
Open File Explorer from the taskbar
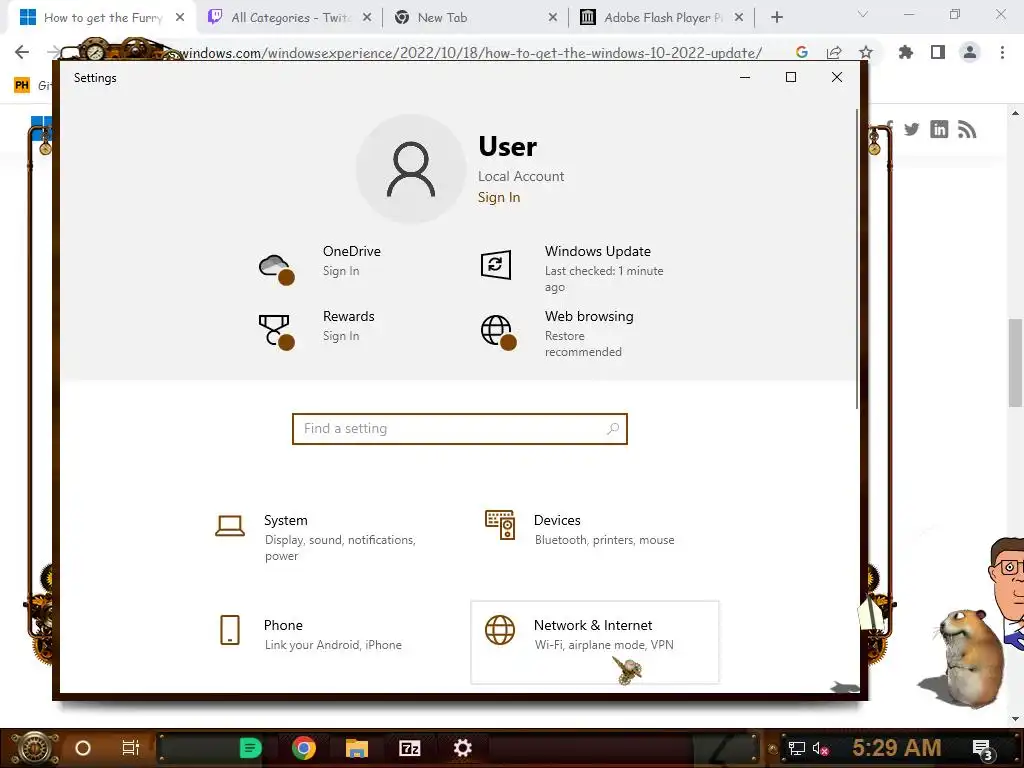coord(357,748)
